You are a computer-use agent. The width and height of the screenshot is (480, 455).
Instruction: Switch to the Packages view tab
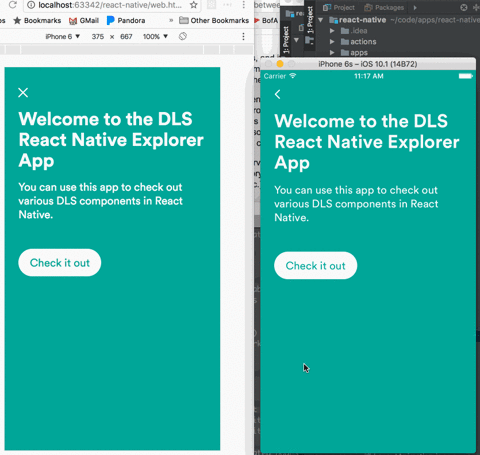[384, 7]
